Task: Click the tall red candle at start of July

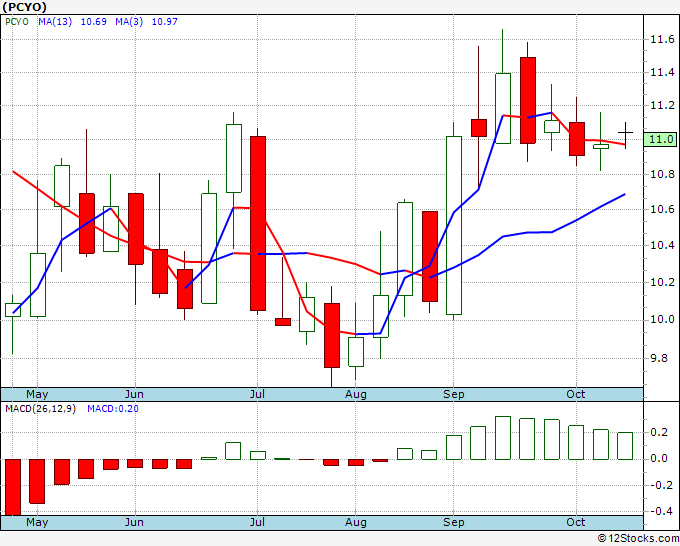Action: (258, 223)
